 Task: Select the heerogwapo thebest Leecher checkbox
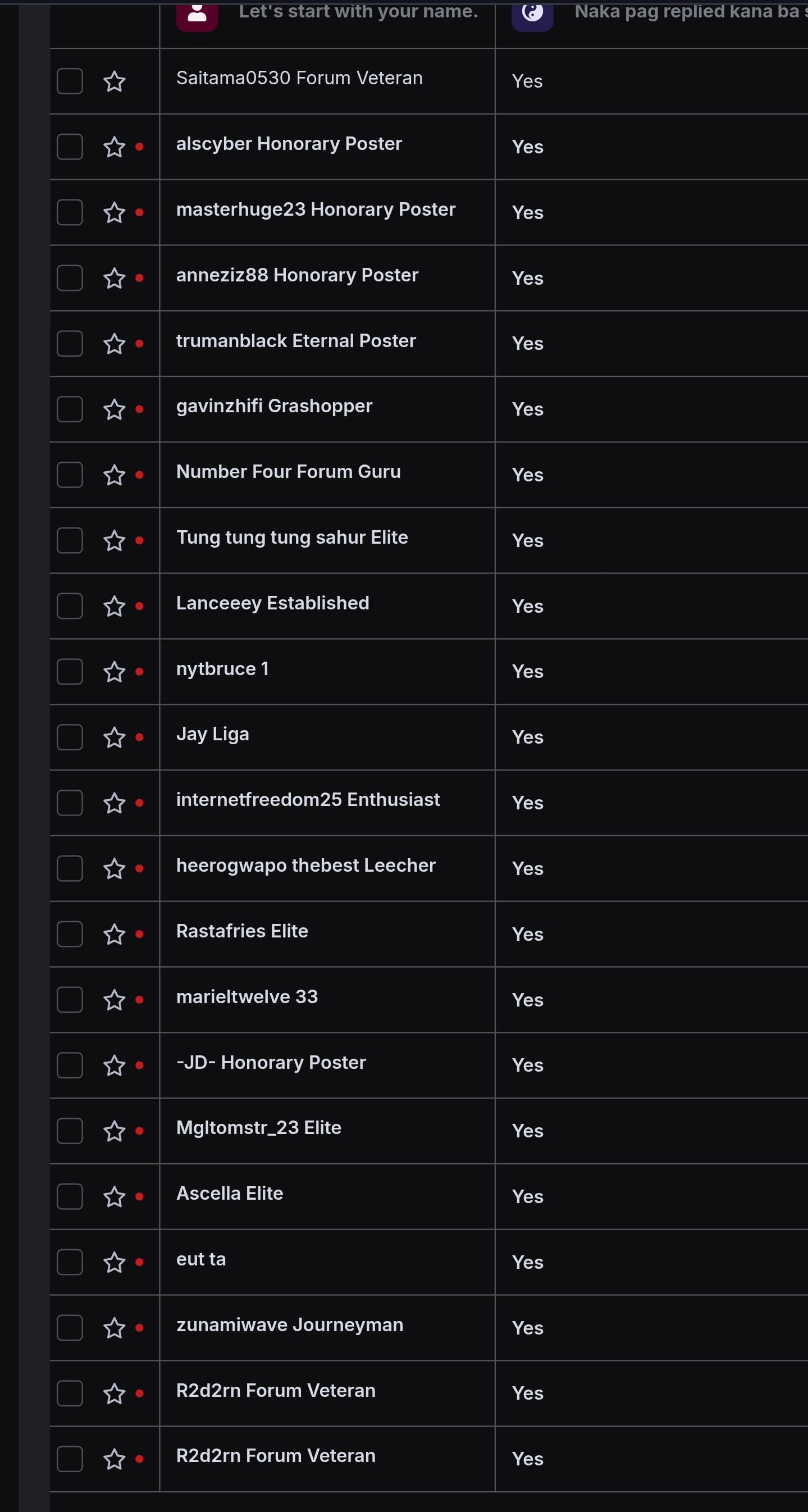pyautogui.click(x=70, y=868)
